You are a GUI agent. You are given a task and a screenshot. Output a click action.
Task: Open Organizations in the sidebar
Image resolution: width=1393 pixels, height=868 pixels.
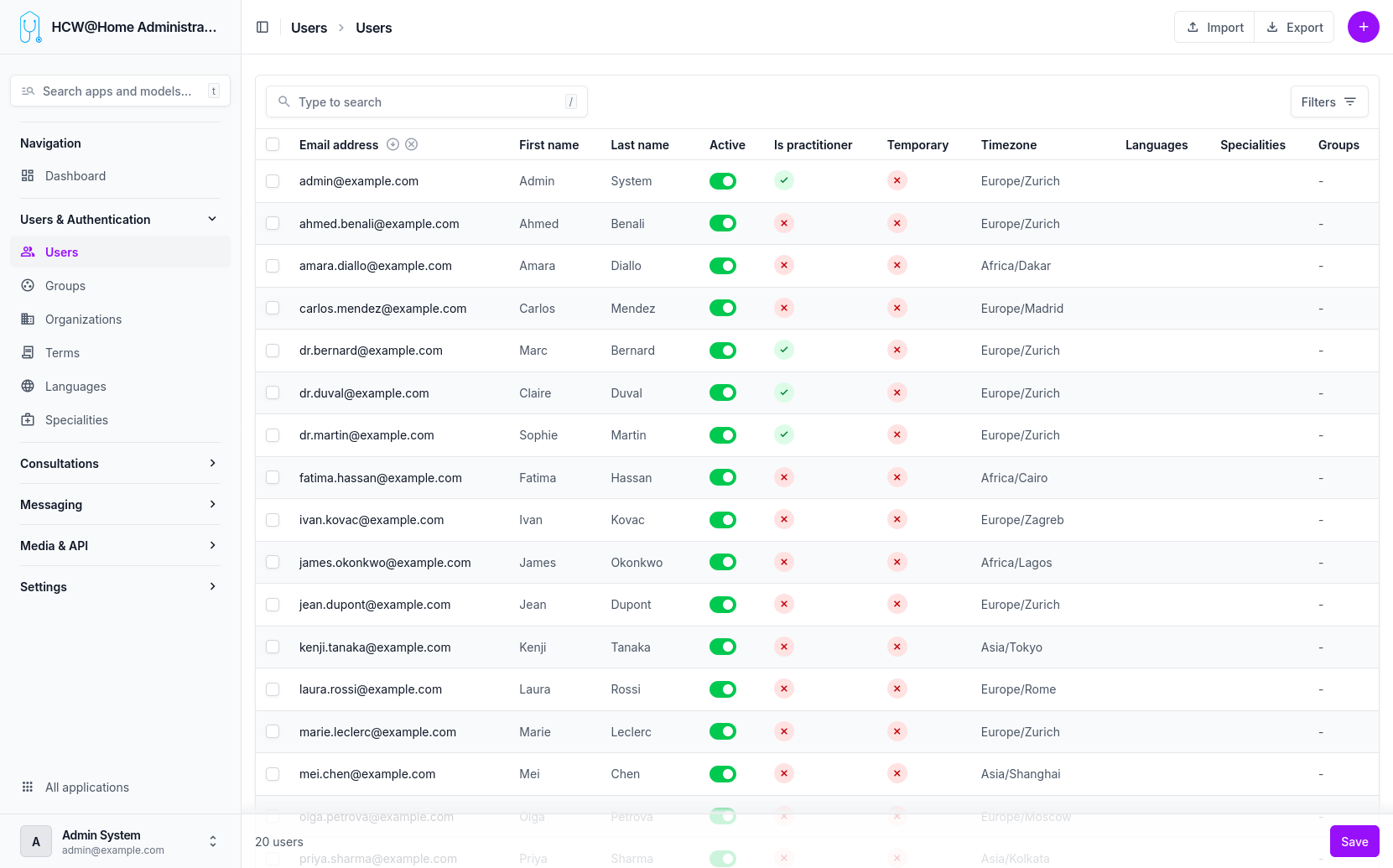(x=83, y=320)
